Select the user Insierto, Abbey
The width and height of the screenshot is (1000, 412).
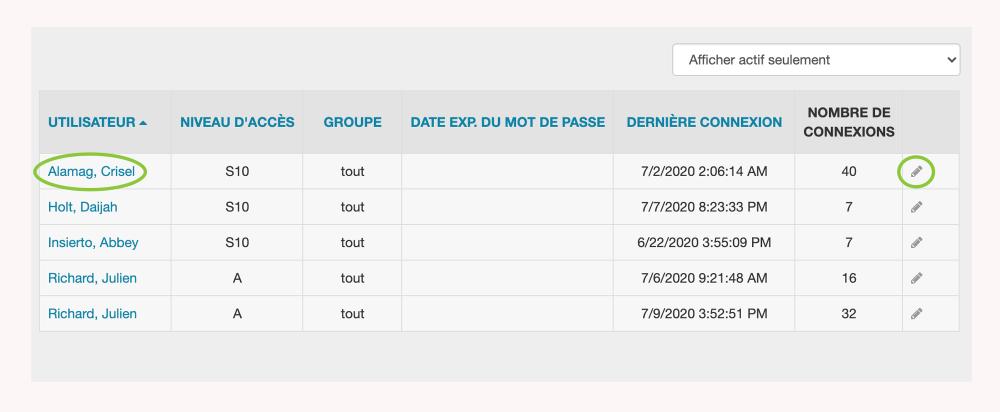coord(93,243)
